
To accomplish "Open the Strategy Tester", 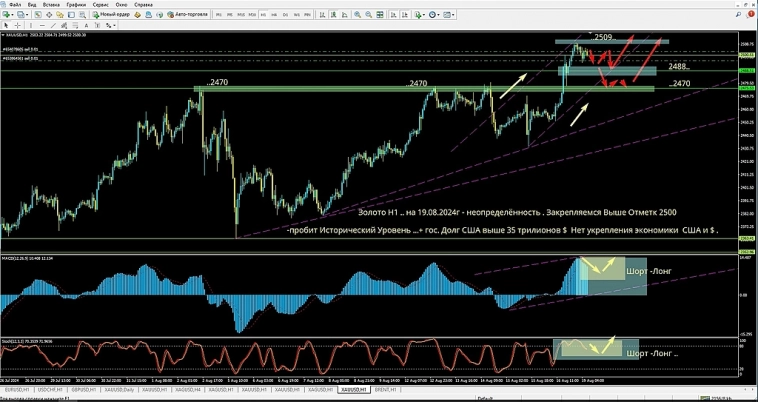I will 83,14.
